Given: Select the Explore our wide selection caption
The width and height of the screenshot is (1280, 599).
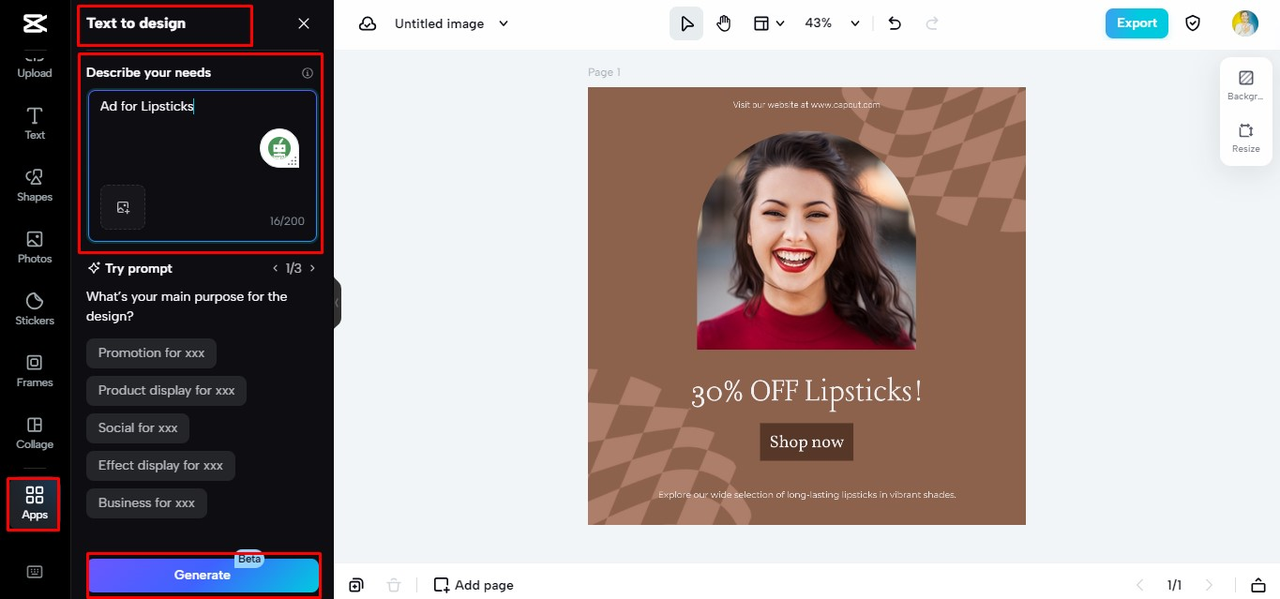Looking at the screenshot, I should (x=807, y=494).
